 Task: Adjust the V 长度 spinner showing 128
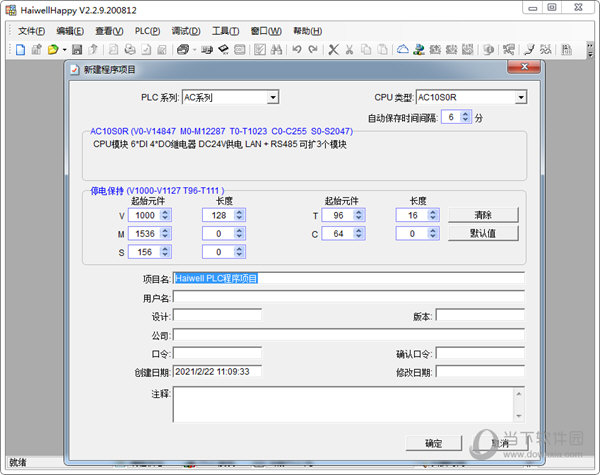[x=239, y=215]
